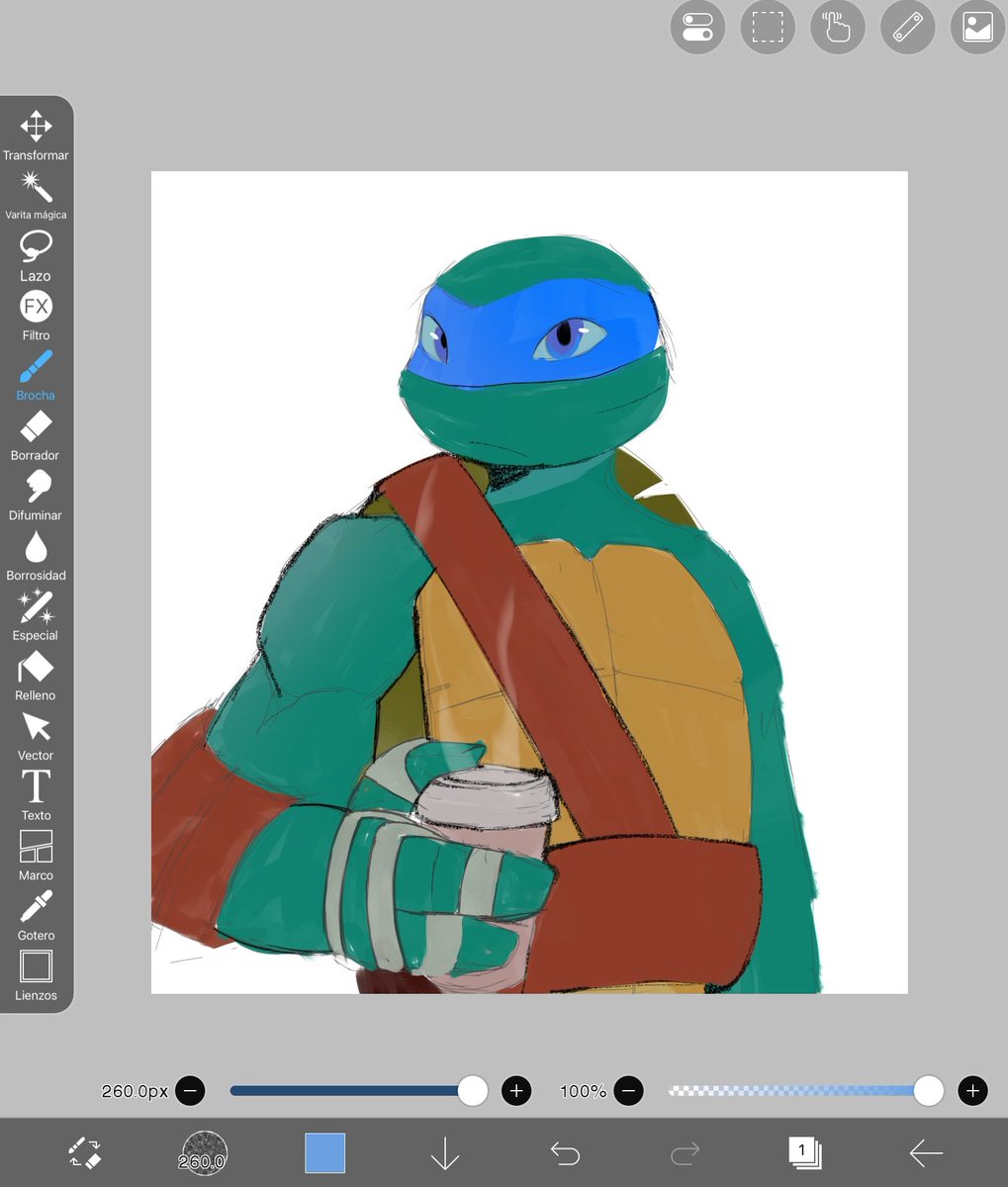
Task: Redo the undone action
Action: click(x=685, y=1153)
